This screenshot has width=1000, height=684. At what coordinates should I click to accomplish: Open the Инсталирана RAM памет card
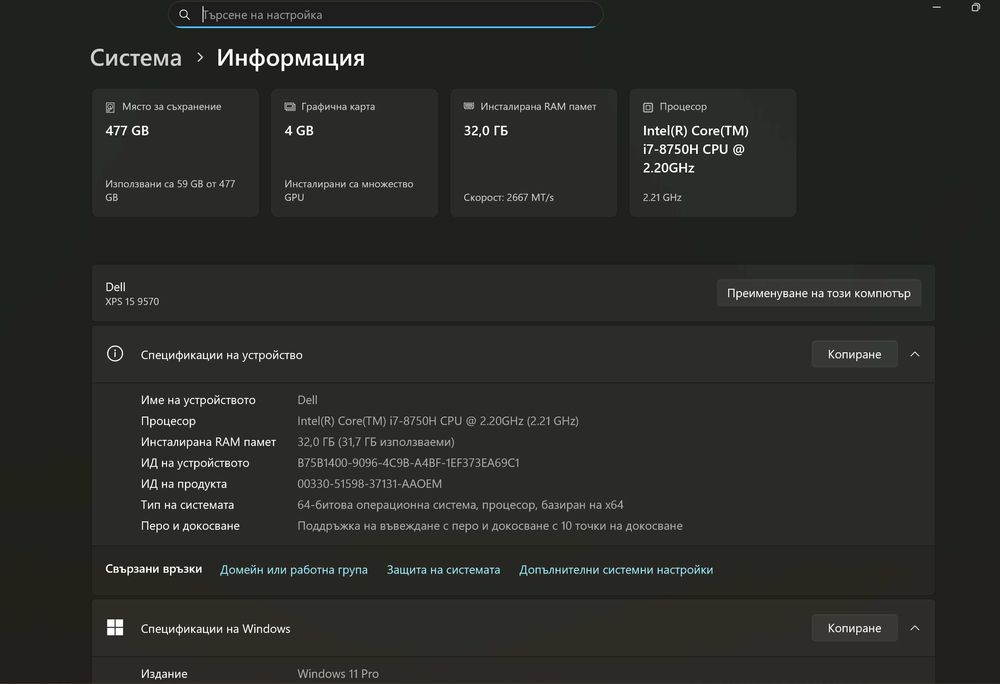[534, 153]
